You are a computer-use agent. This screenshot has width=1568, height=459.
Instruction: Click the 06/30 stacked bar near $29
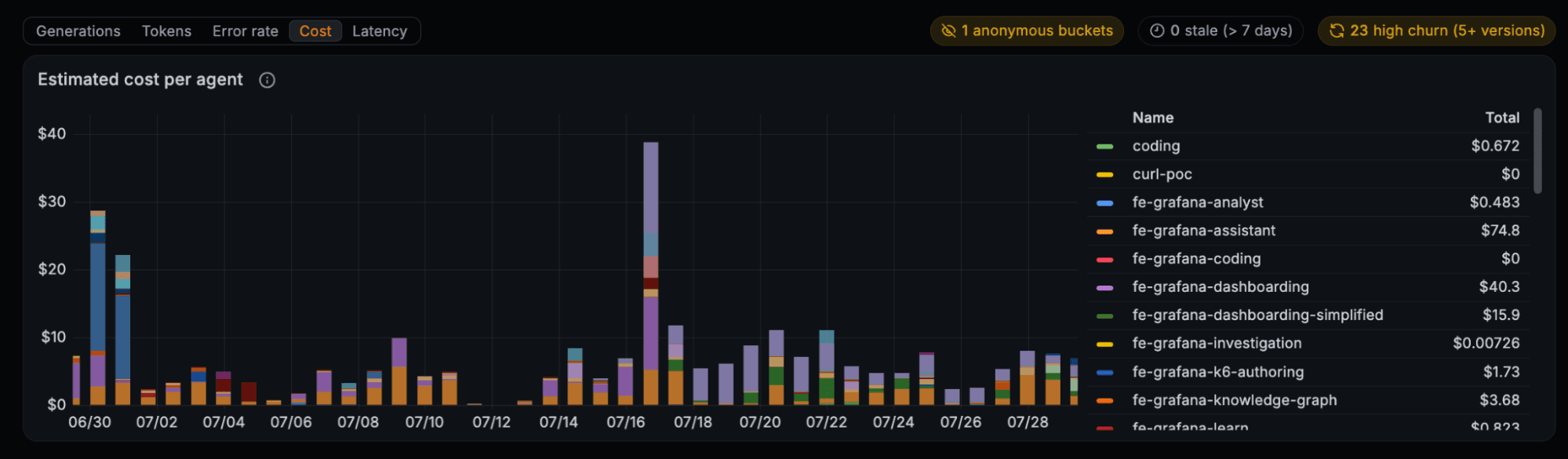point(97,308)
